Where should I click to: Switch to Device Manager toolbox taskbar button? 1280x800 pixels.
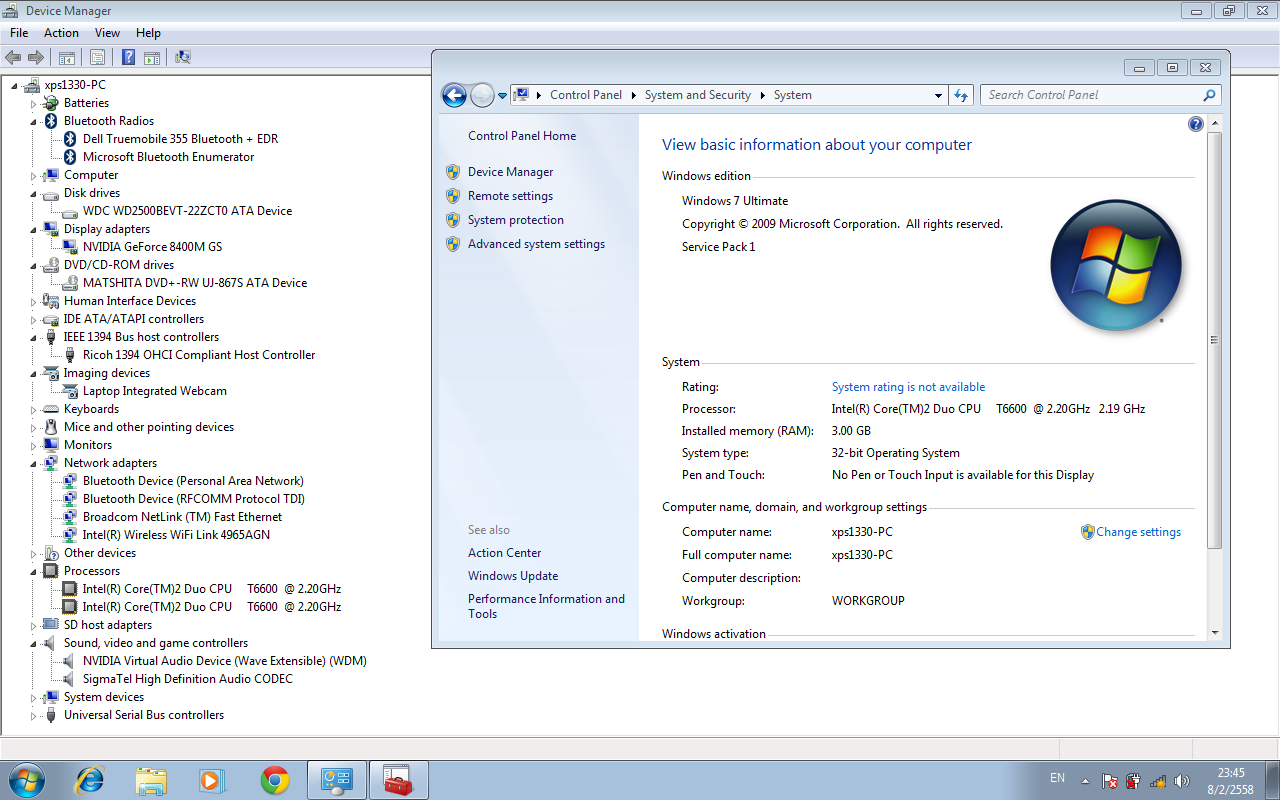click(x=399, y=779)
